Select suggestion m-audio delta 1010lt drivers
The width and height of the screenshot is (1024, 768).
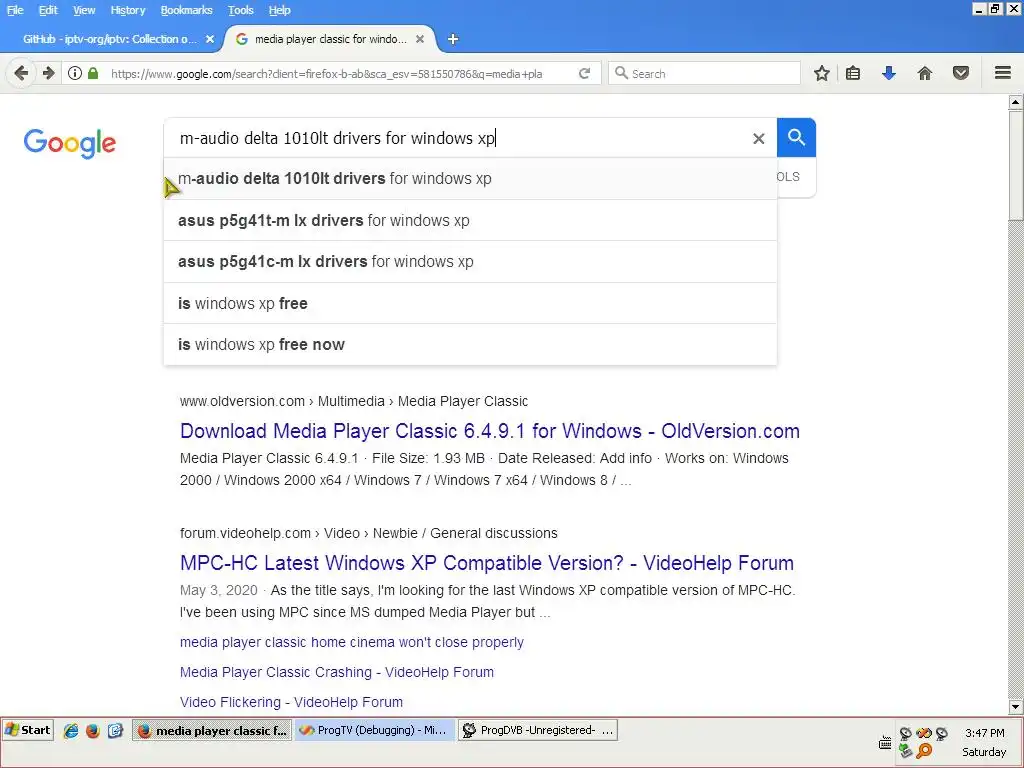(x=470, y=178)
